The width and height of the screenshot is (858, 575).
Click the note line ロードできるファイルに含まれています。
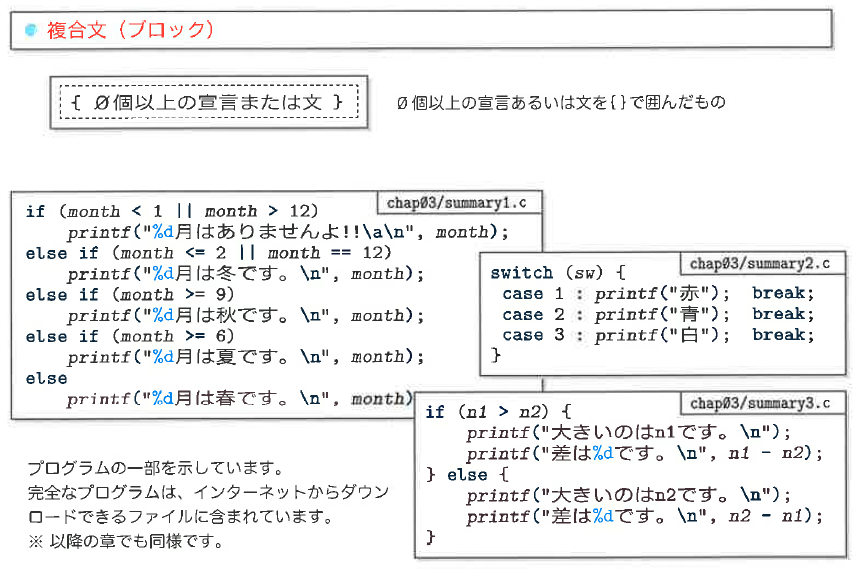[181, 516]
